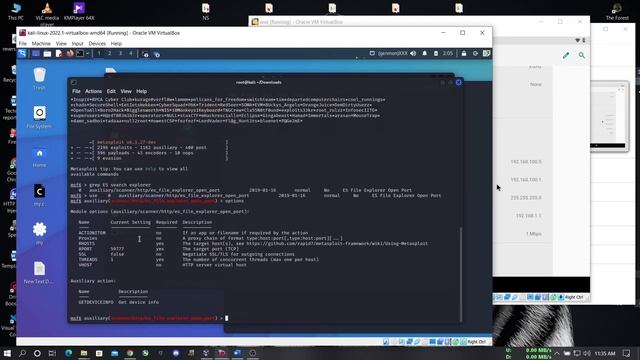640x360 pixels.
Task: Click the search magnifier icon in the background VM window
Action: tap(582, 55)
